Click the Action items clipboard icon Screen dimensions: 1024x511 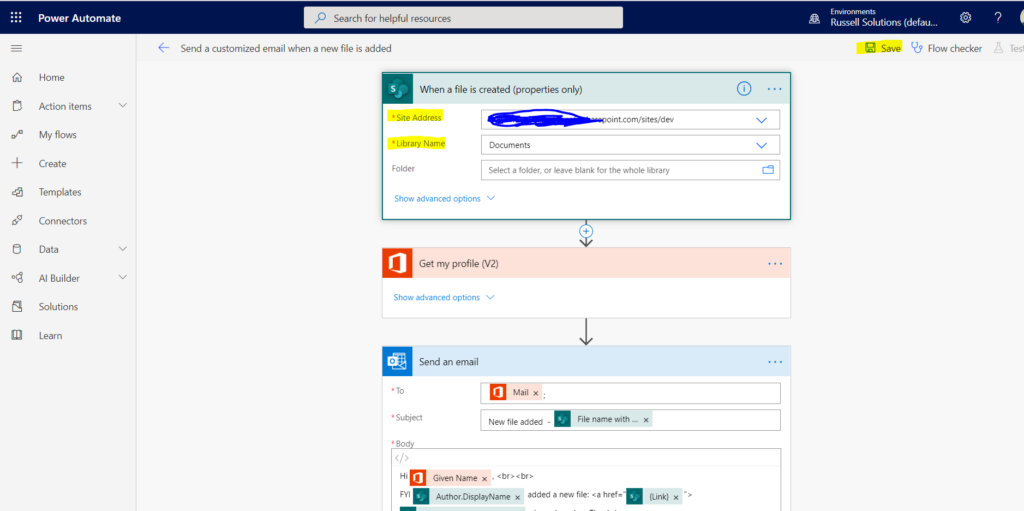click(x=18, y=106)
